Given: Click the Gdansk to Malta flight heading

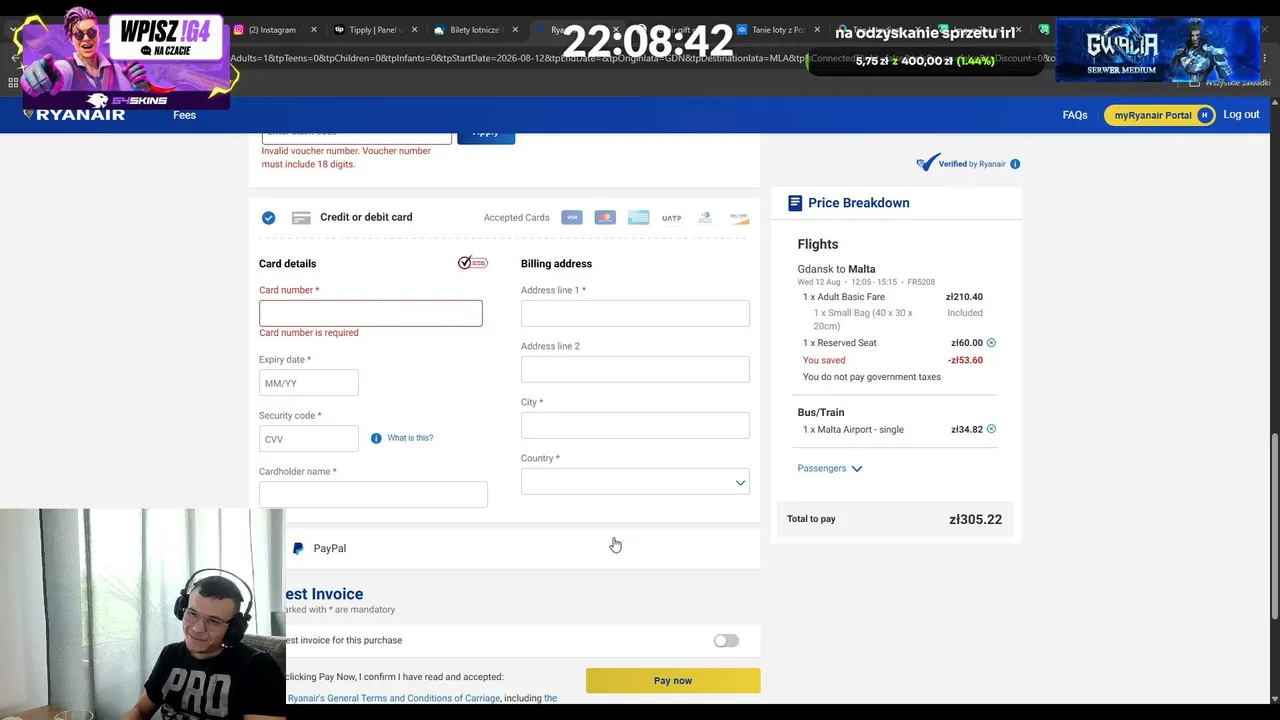Looking at the screenshot, I should 836,269.
